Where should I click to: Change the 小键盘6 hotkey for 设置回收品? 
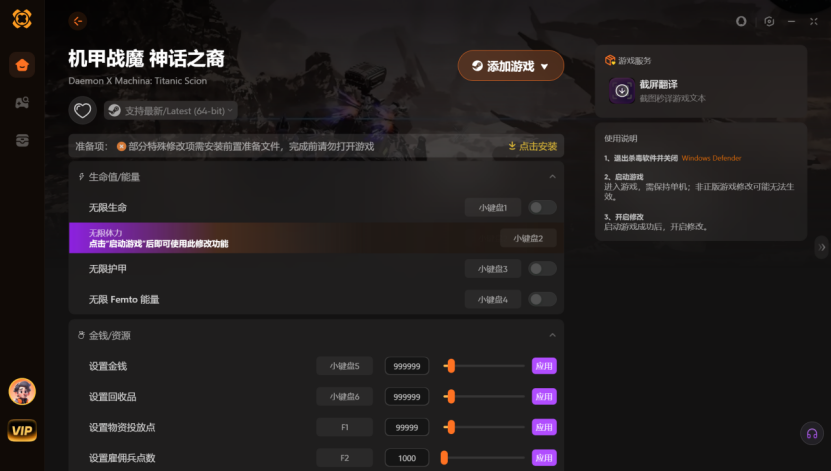(344, 397)
